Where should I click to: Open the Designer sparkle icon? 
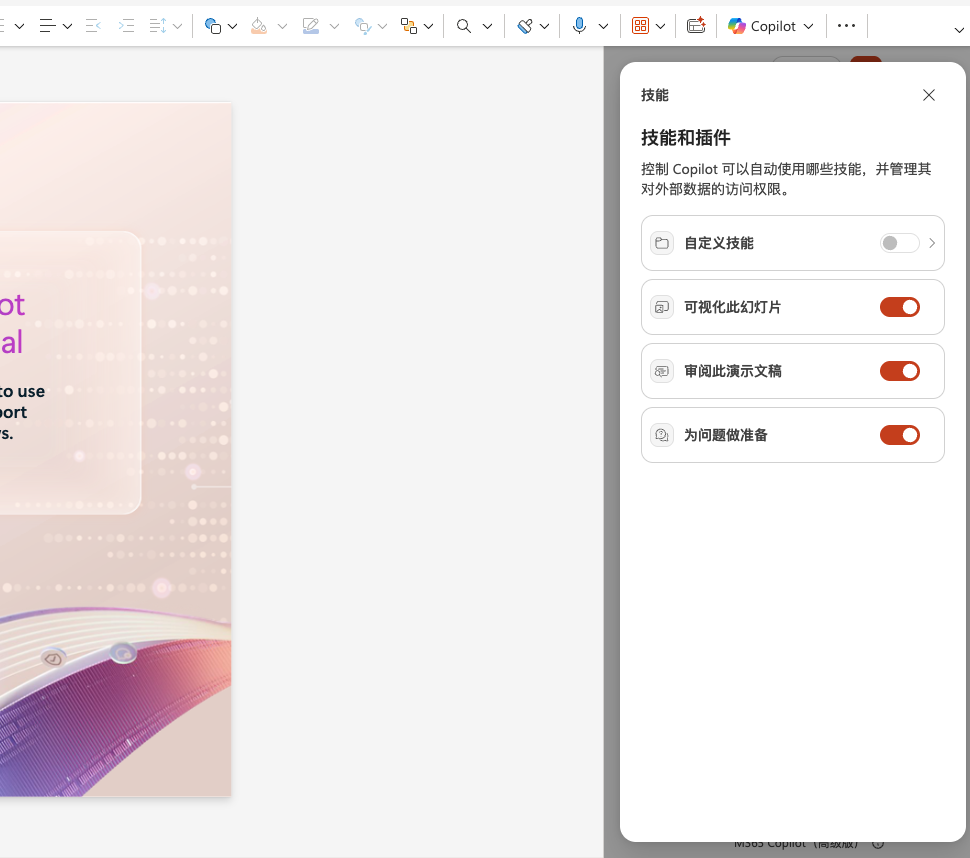(696, 26)
